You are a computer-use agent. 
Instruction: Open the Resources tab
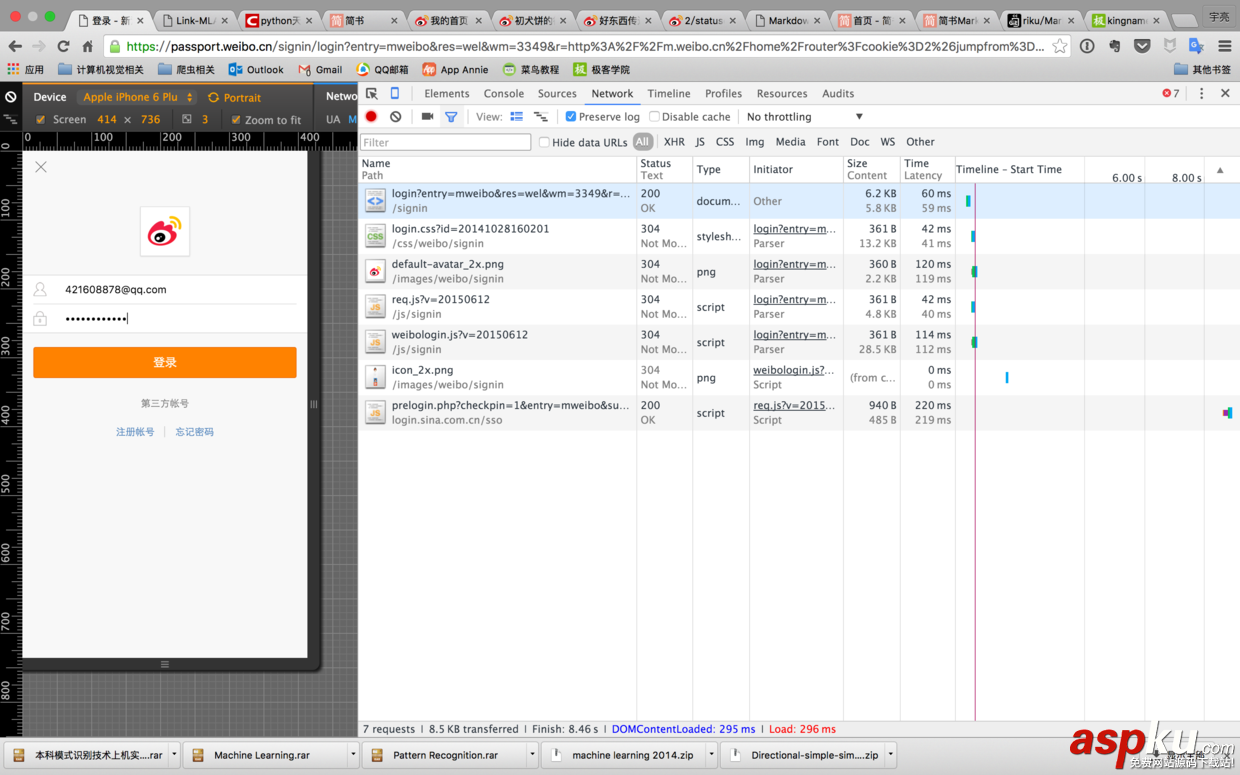tap(782, 93)
